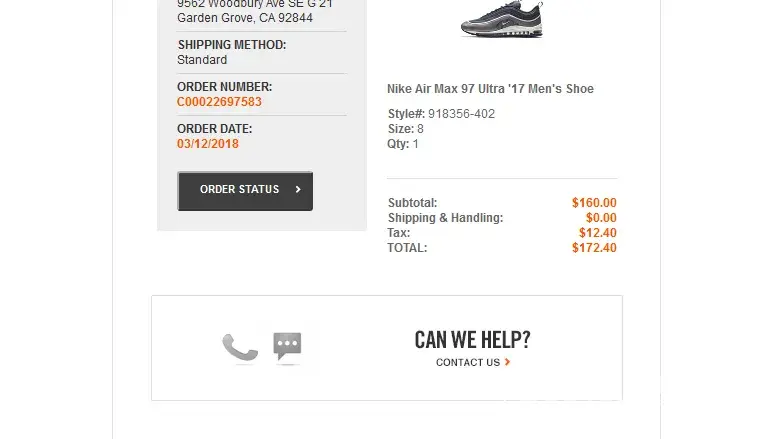764x439 pixels.
Task: Click the $172.40 total amount
Action: (594, 248)
